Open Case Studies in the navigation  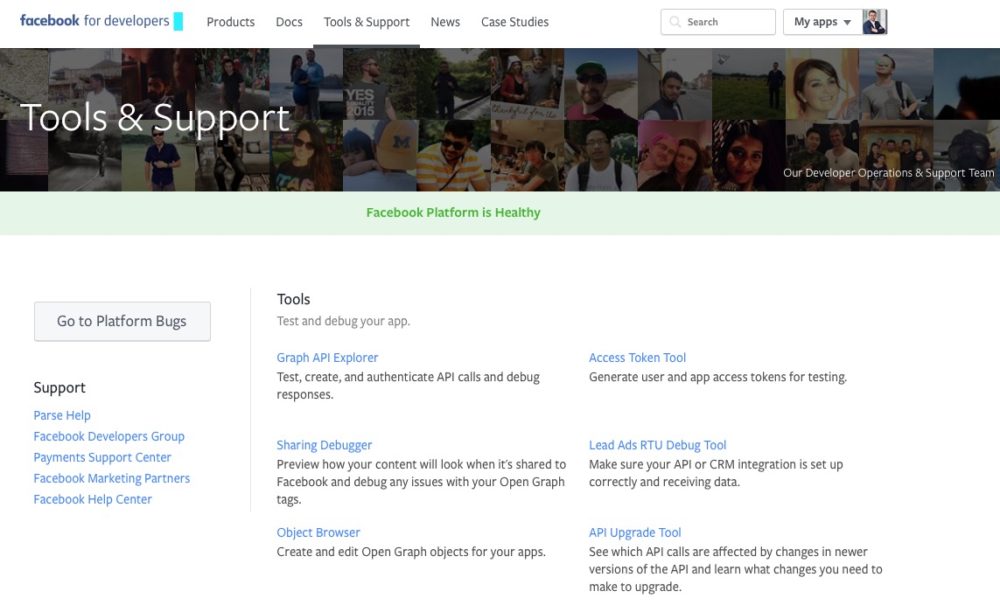pyautogui.click(x=515, y=22)
